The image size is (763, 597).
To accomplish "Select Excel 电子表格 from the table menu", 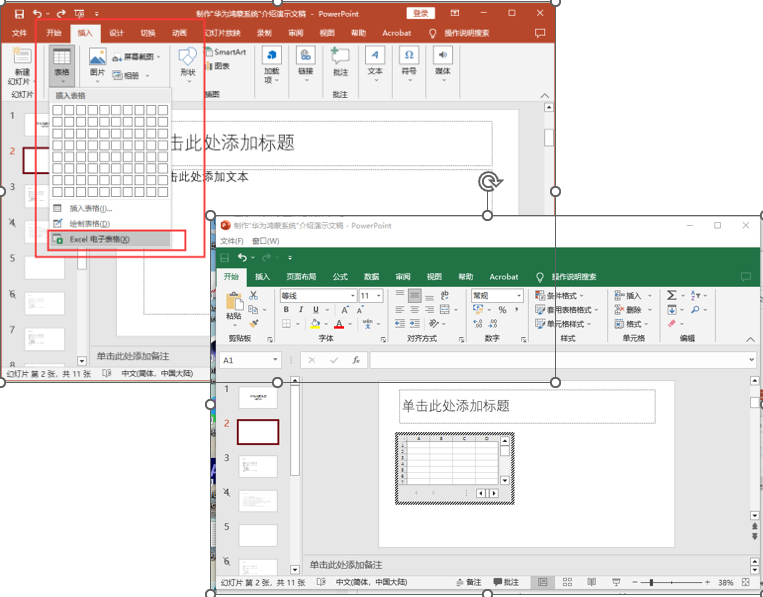I will [x=100, y=240].
